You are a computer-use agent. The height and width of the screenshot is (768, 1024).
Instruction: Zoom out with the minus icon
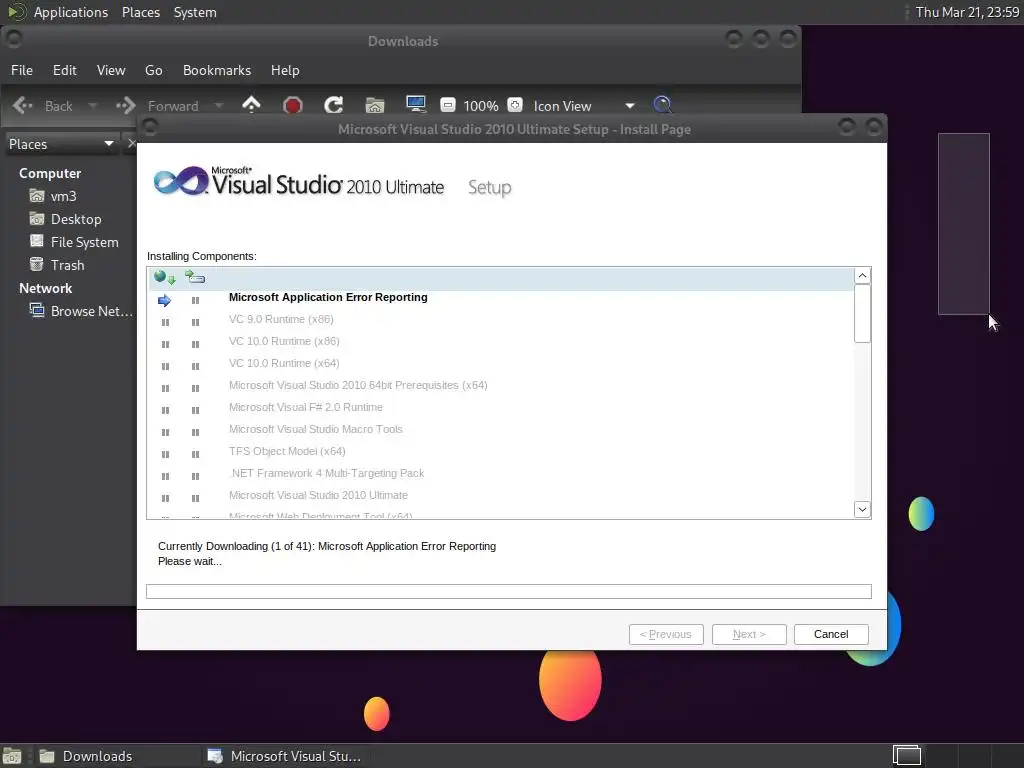coord(447,105)
